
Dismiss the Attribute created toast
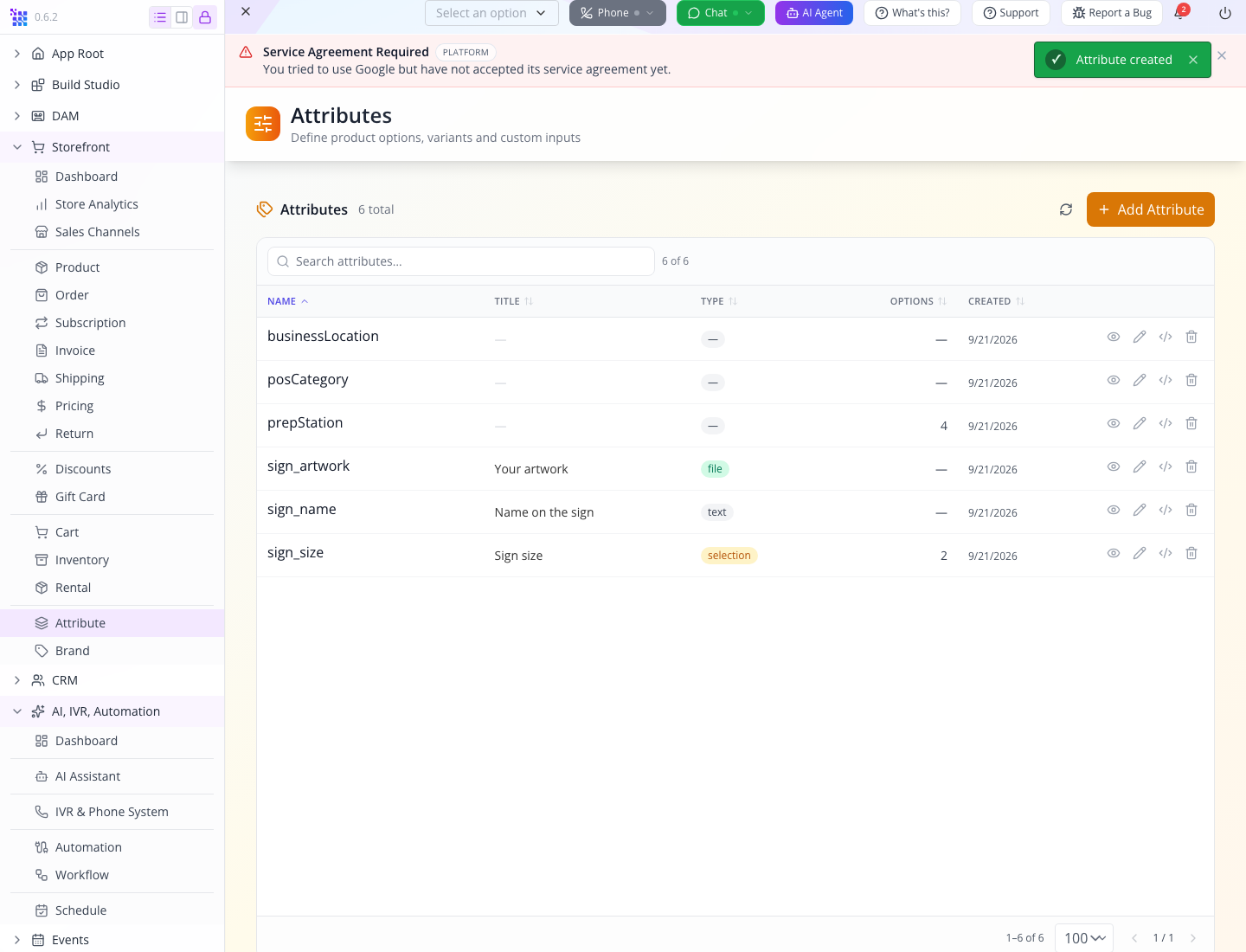click(x=1193, y=60)
